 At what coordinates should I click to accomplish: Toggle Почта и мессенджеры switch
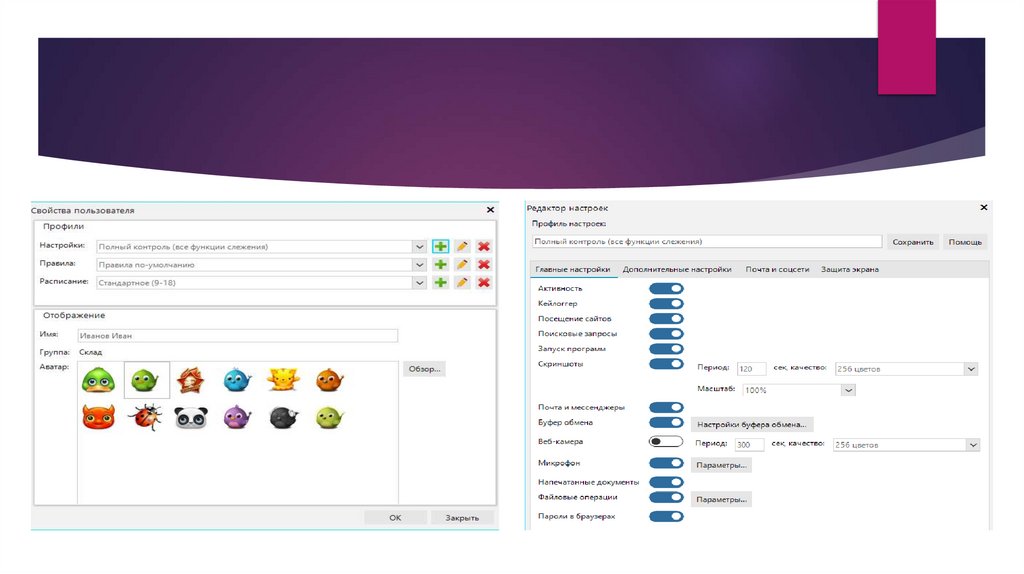(x=666, y=407)
